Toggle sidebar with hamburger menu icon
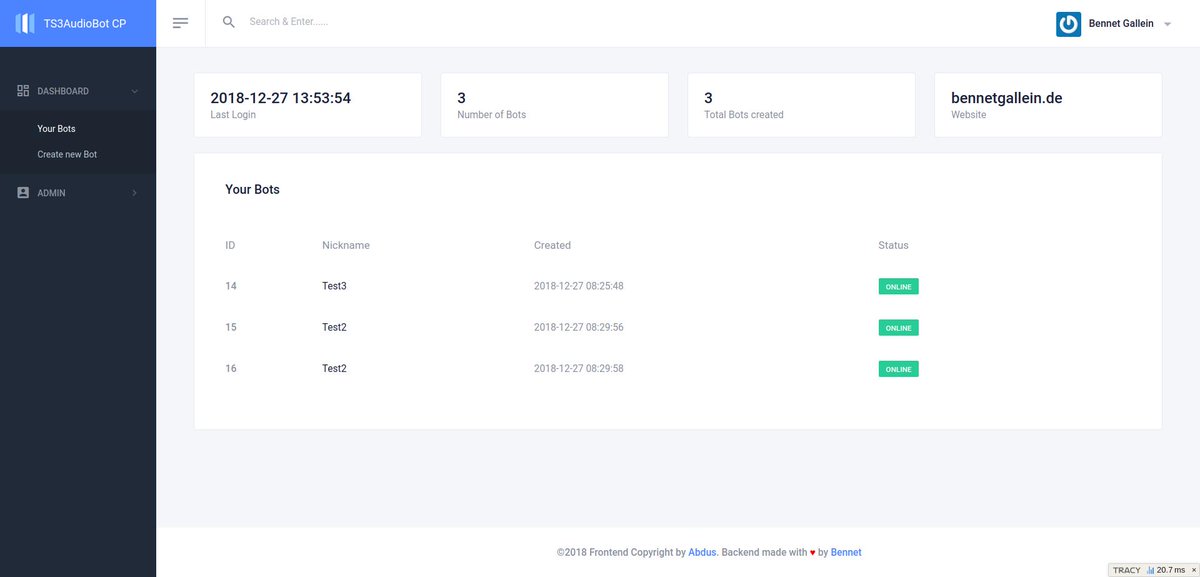 [x=180, y=23]
